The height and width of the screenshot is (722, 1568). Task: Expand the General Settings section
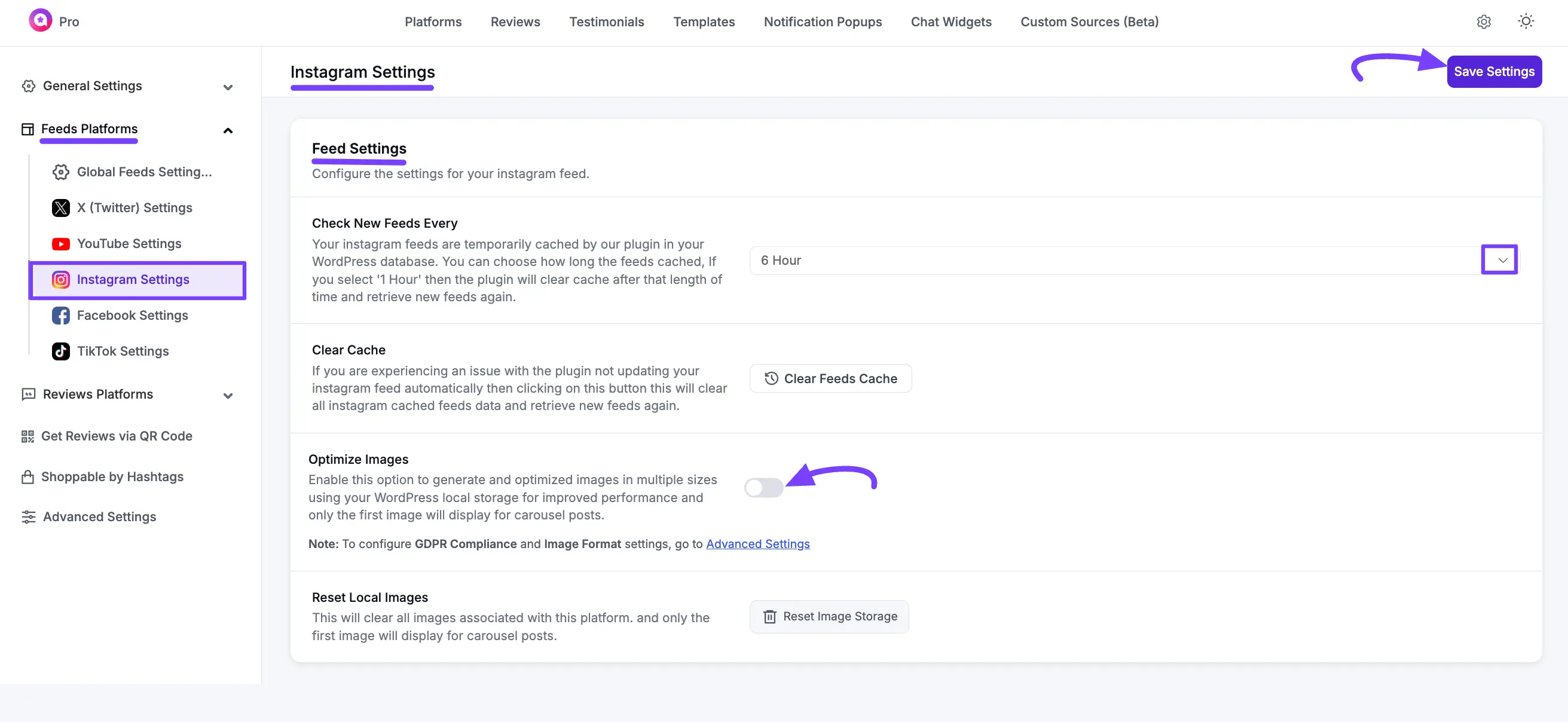228,87
